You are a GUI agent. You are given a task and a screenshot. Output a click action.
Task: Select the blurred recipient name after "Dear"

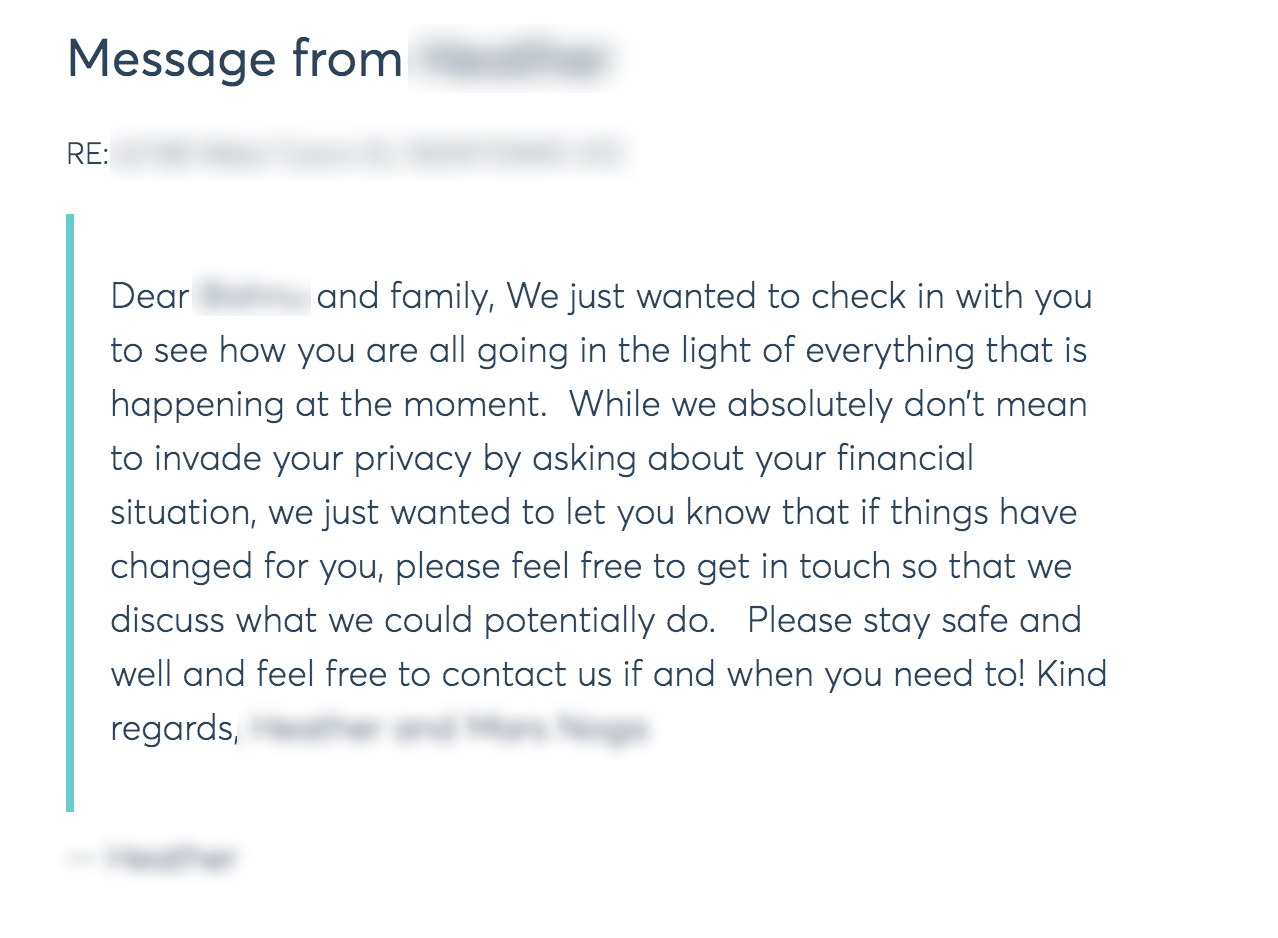252,297
